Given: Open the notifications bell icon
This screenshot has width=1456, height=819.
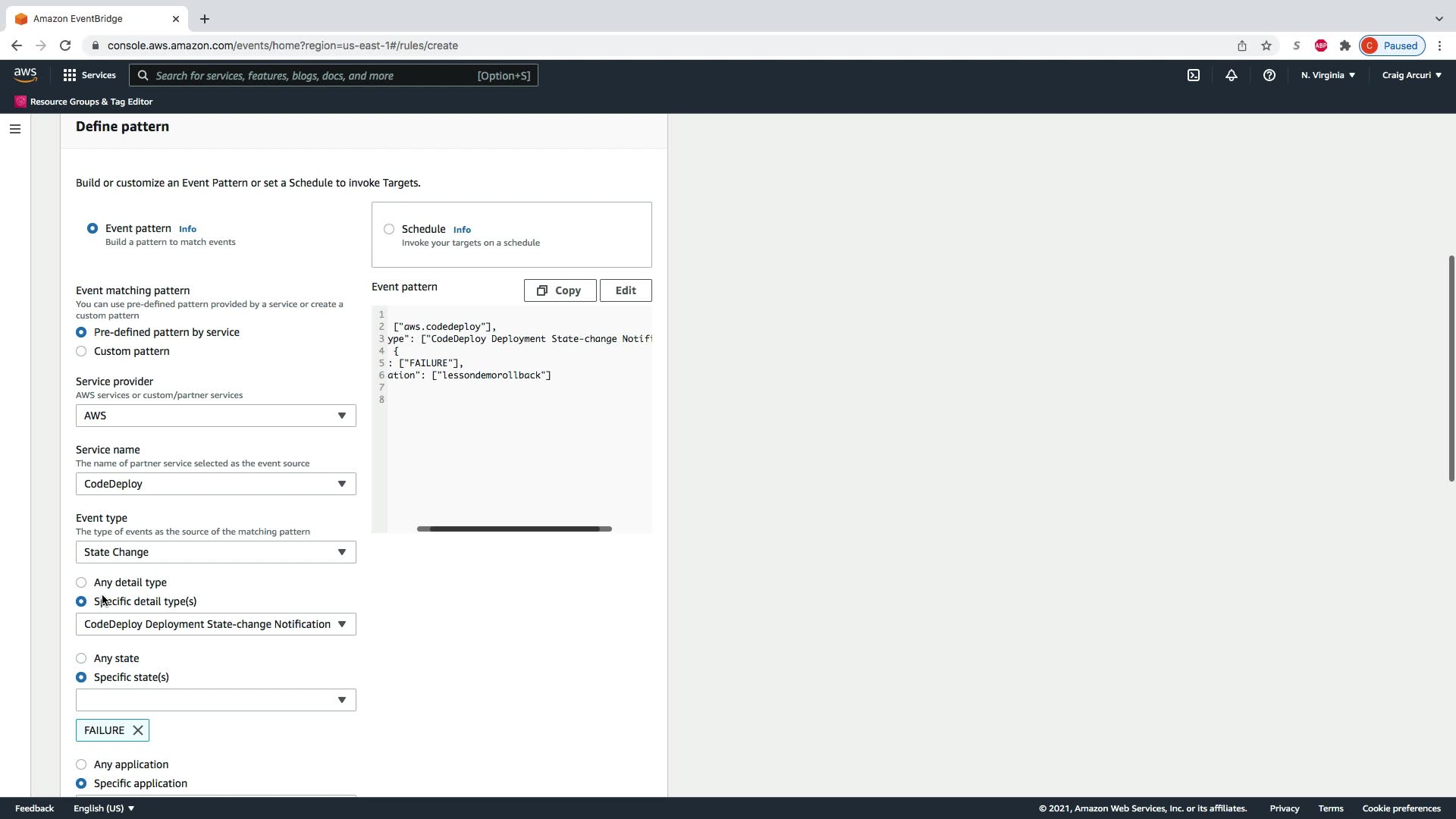Looking at the screenshot, I should [1232, 75].
